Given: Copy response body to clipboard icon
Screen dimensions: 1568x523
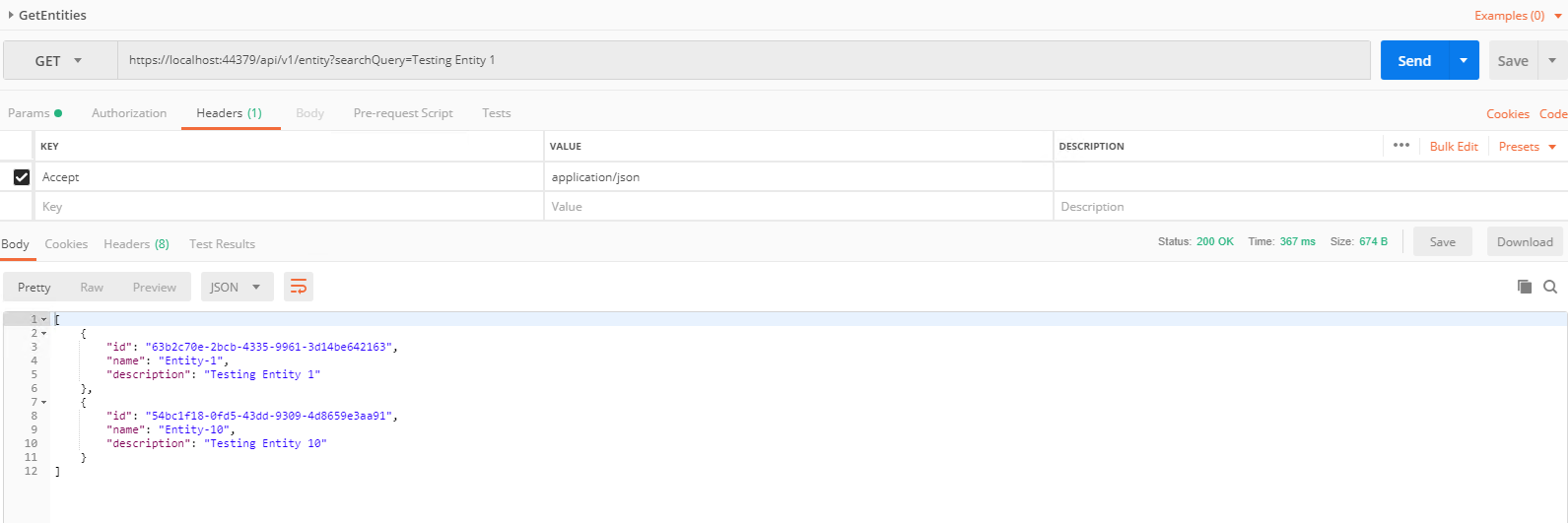Looking at the screenshot, I should click(1524, 287).
